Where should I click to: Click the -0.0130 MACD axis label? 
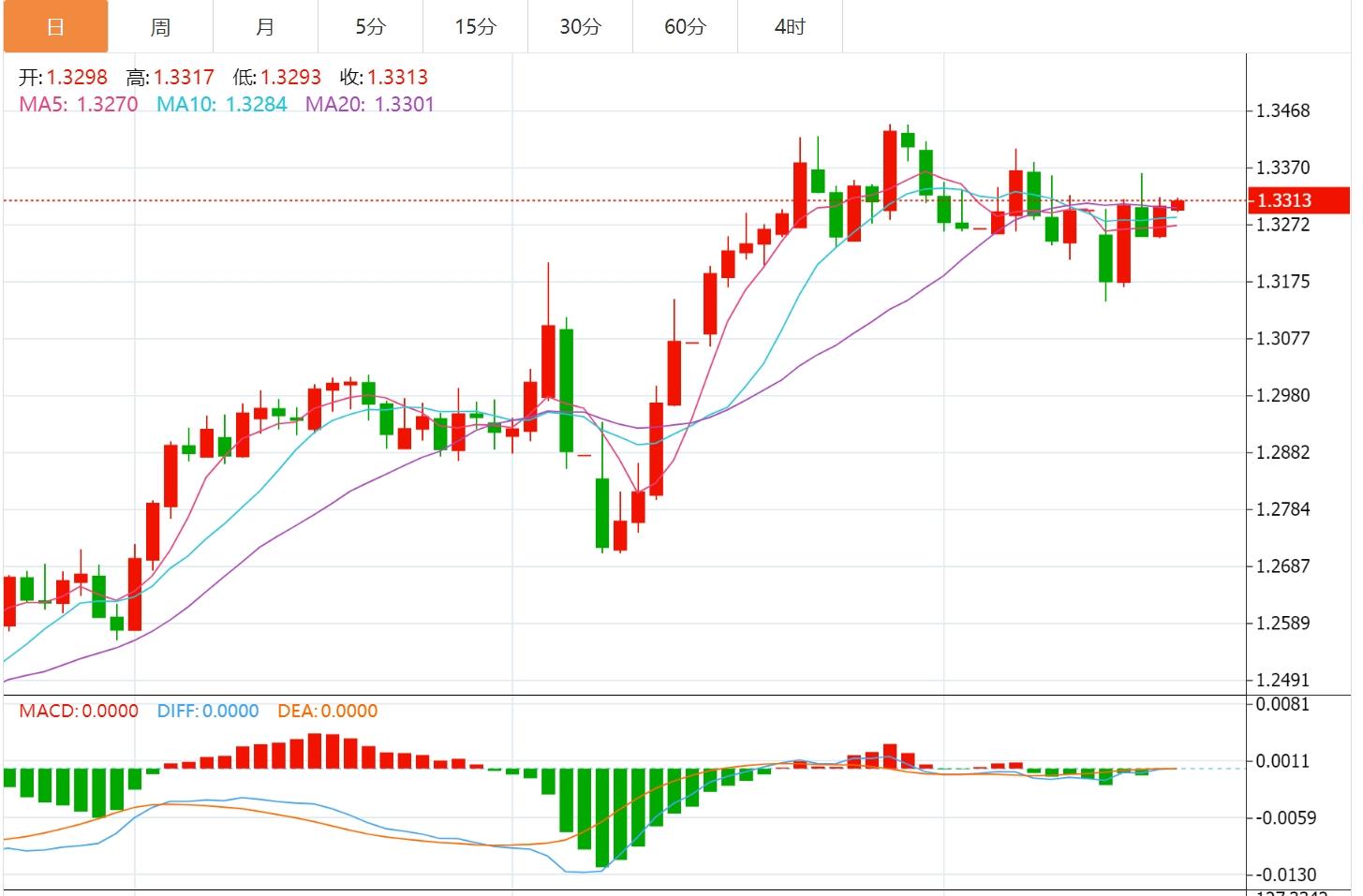[x=1285, y=875]
